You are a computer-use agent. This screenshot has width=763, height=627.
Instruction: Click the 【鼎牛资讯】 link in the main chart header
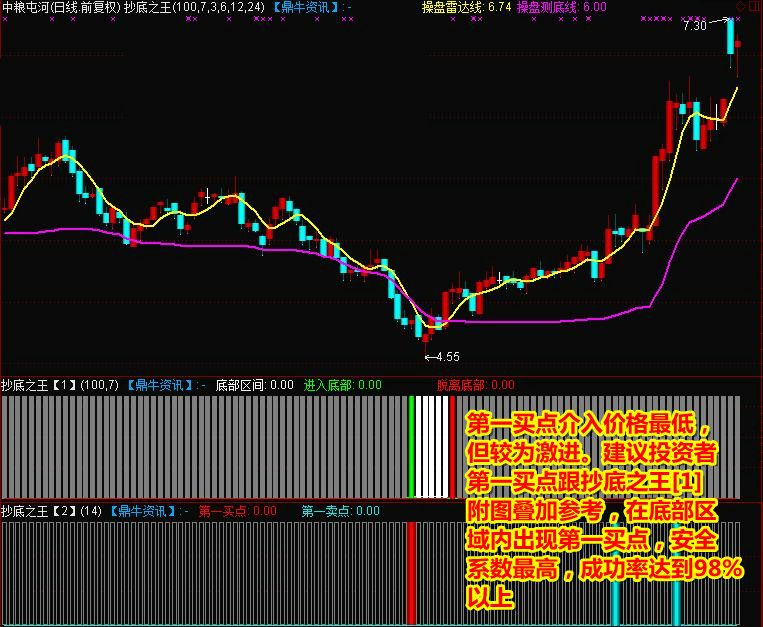coord(305,7)
